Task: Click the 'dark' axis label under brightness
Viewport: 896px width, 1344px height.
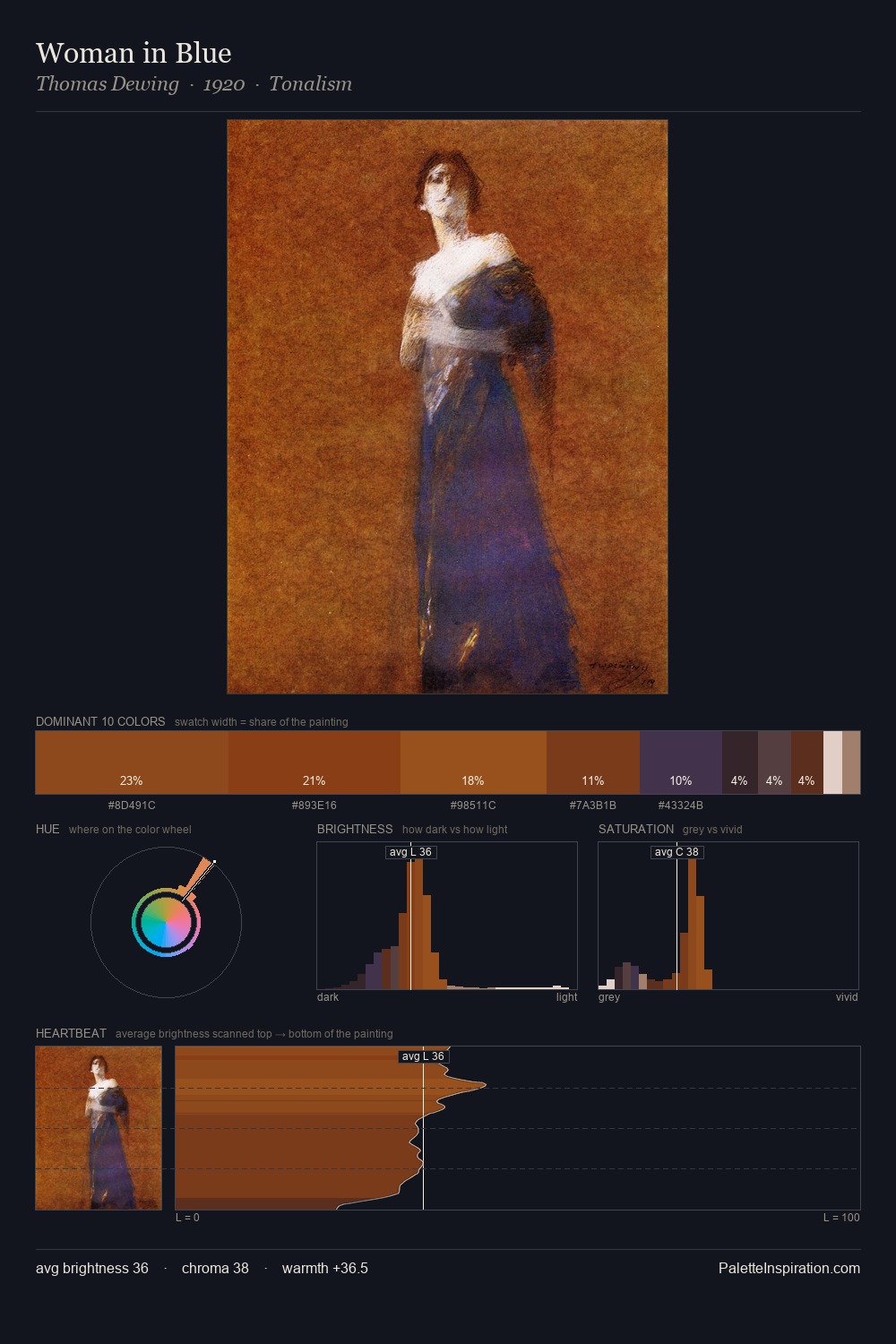Action: (328, 997)
